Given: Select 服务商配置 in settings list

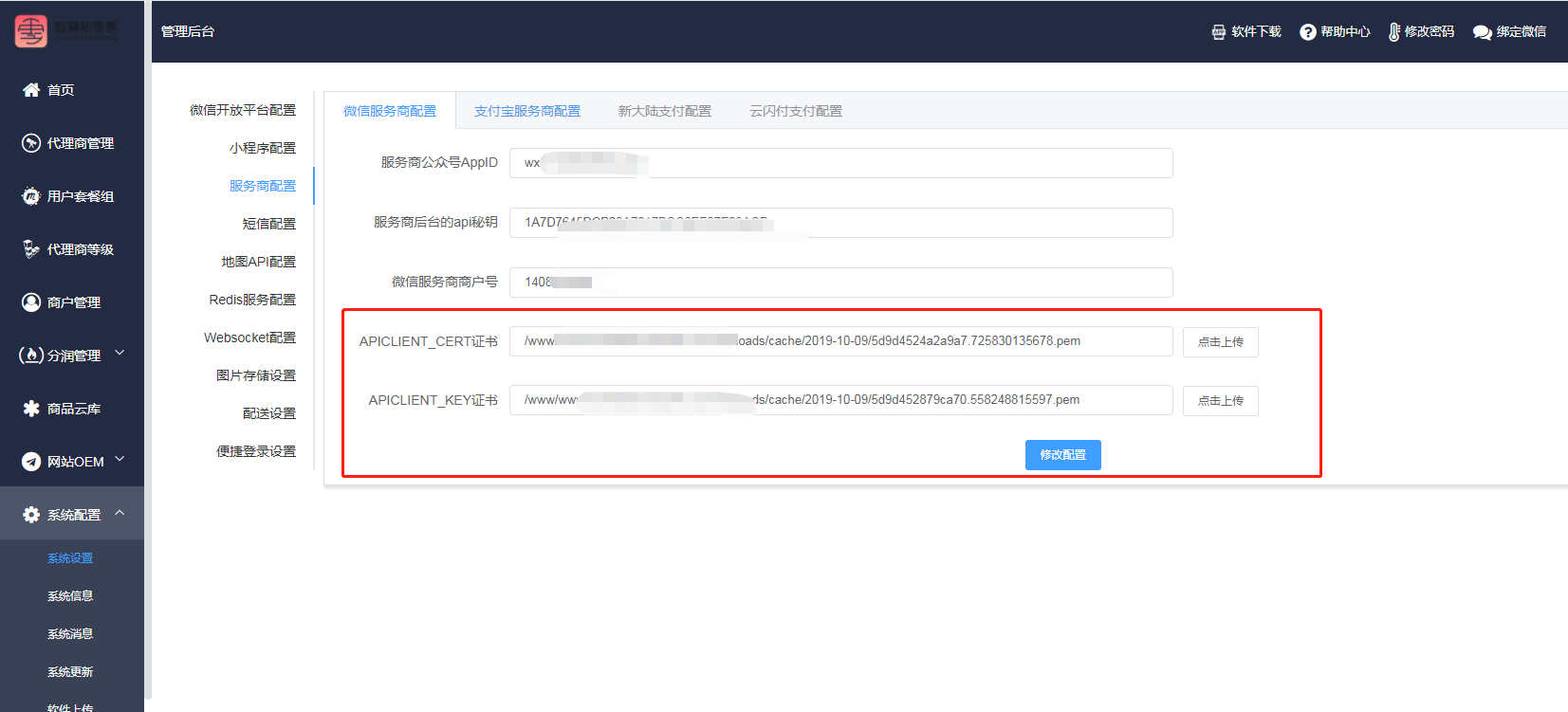Looking at the screenshot, I should click(x=263, y=186).
